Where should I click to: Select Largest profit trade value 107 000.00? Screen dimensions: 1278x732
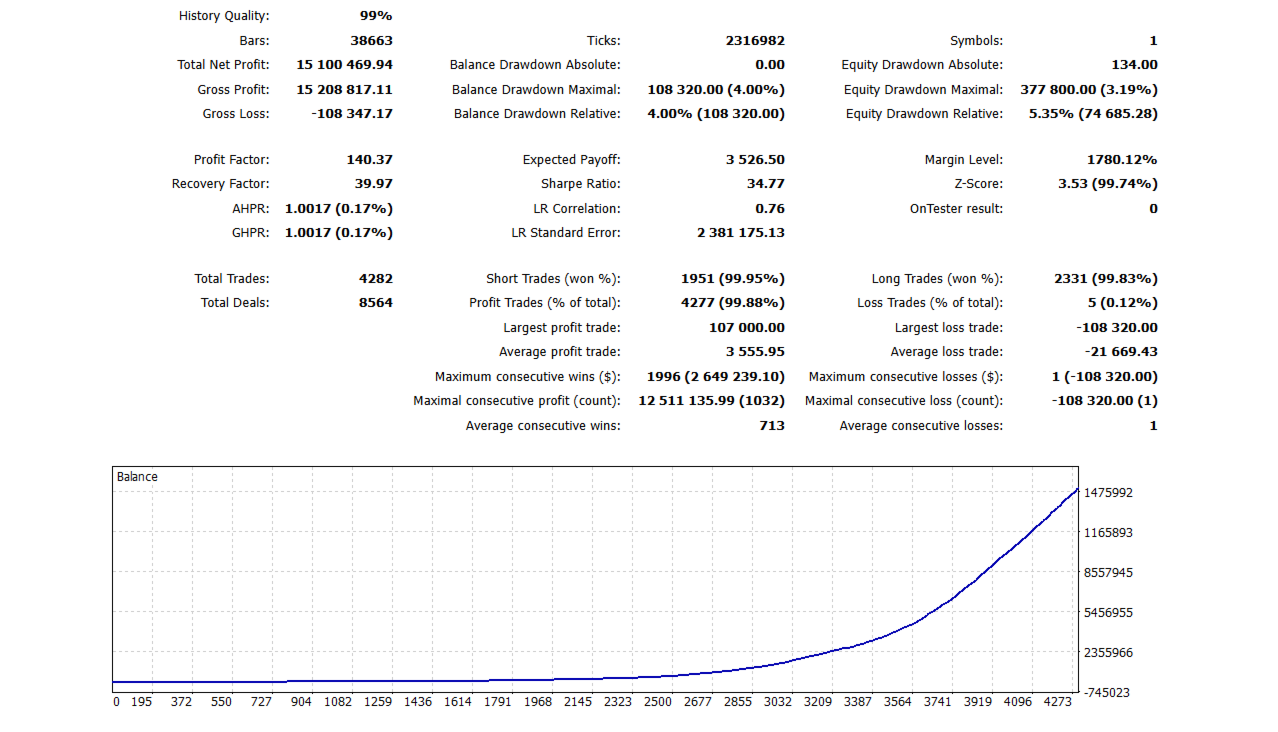747,328
